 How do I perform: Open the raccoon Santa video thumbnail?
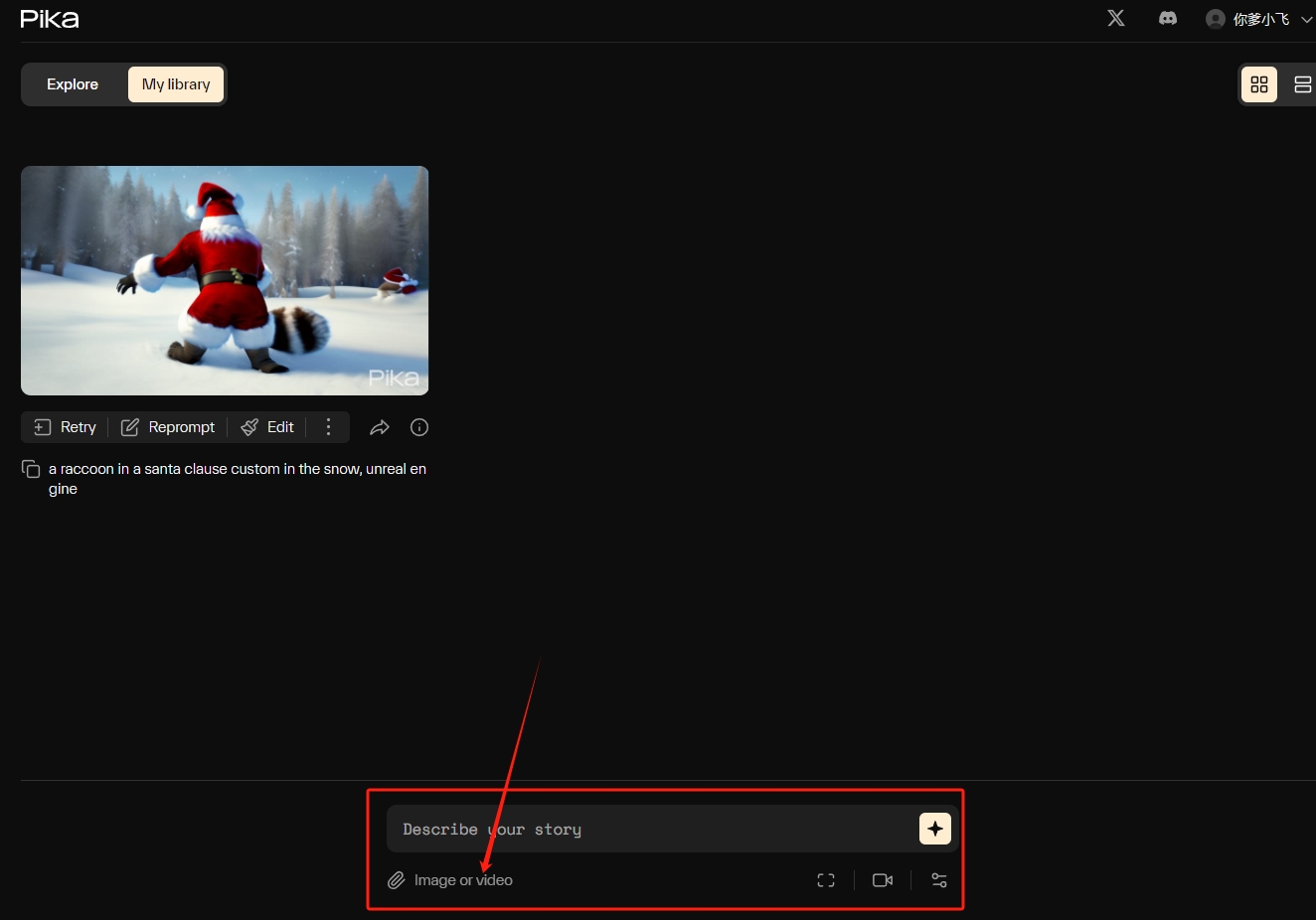225,280
